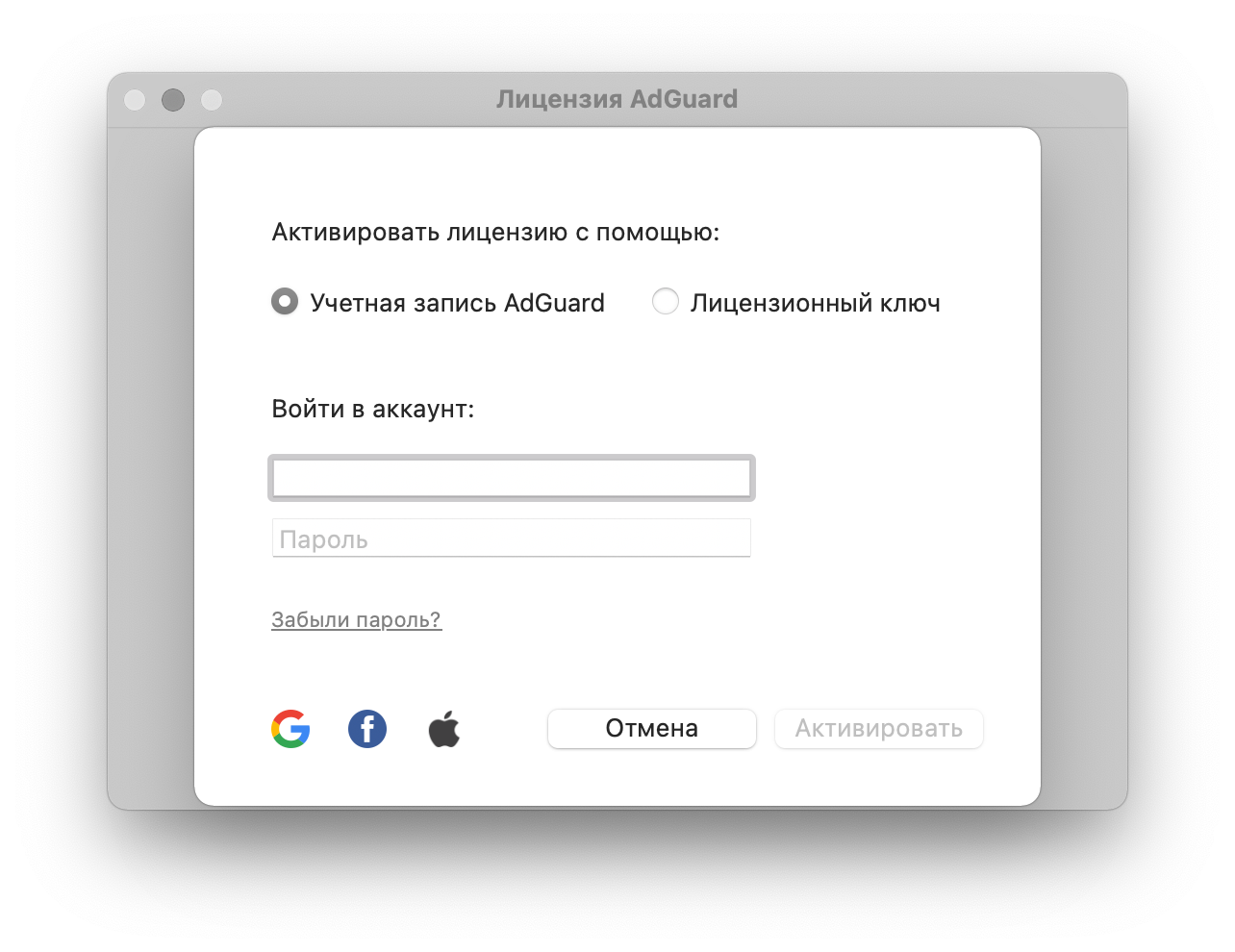The height and width of the screenshot is (952, 1235).
Task: Sign in with the Apple logo icon
Action: click(444, 729)
